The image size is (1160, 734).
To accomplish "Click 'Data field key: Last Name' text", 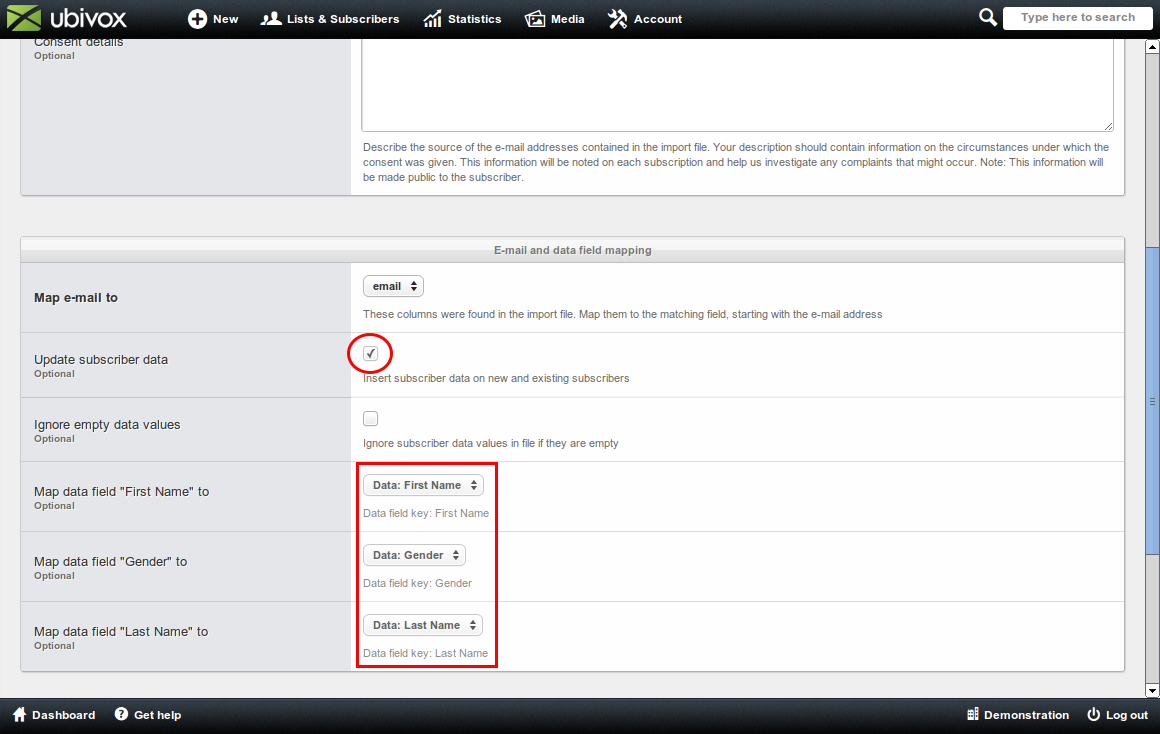I will click(x=425, y=653).
